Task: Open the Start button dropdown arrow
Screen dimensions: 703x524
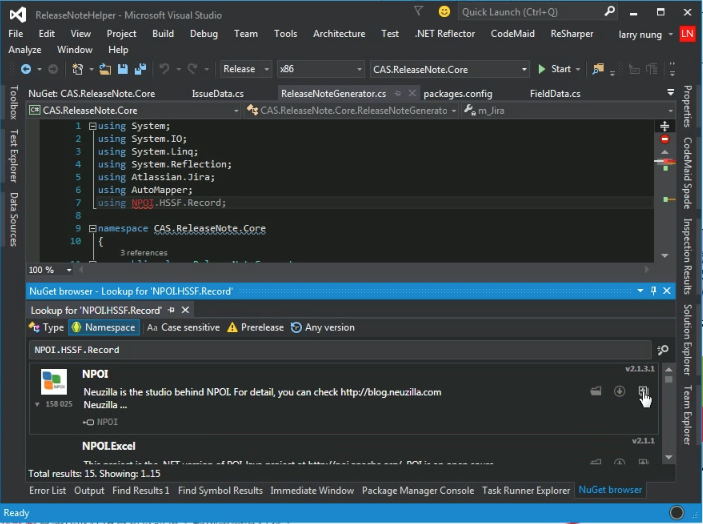Action: (x=578, y=69)
